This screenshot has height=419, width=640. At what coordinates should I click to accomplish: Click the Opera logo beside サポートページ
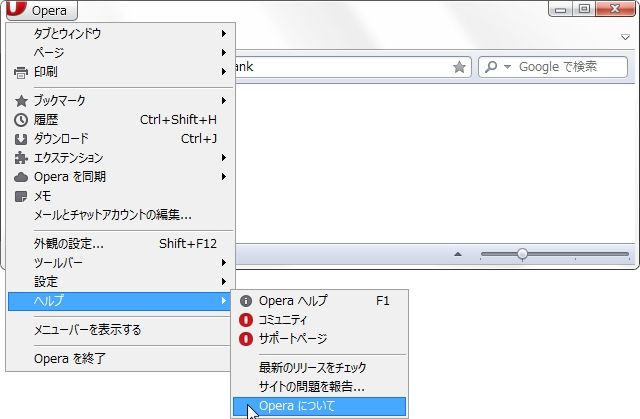(246, 339)
